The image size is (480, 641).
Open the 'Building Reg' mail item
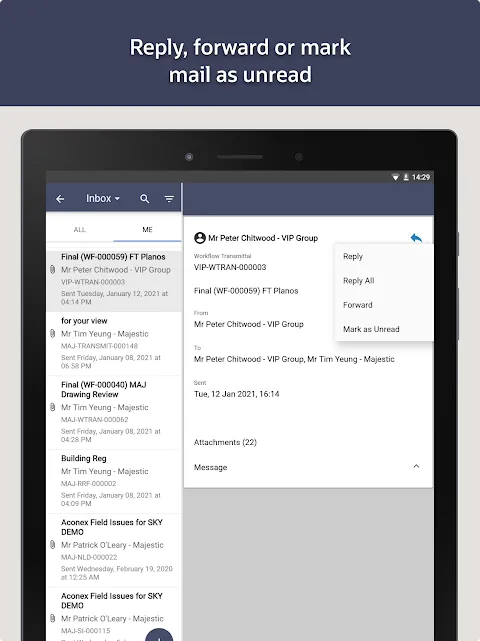[114, 481]
